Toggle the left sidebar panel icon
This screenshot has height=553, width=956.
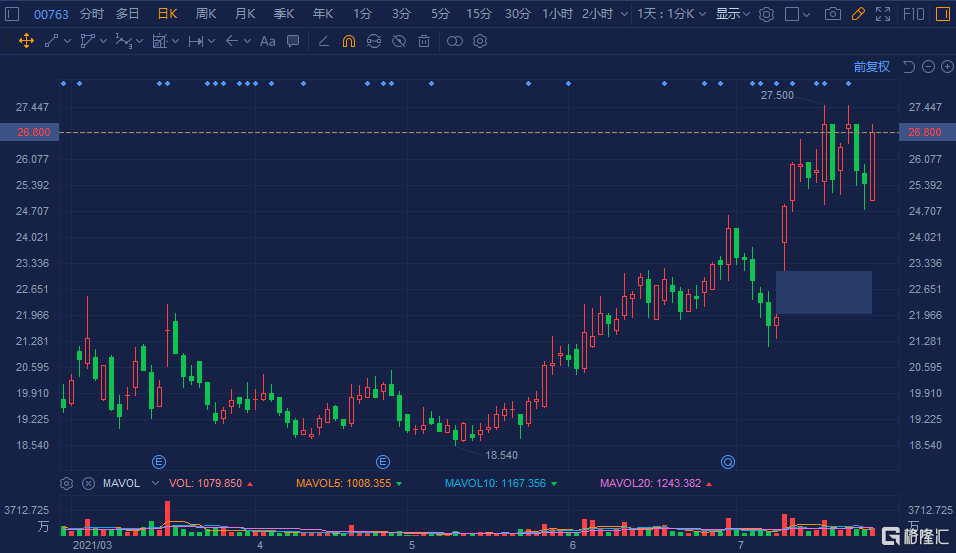[x=12, y=13]
